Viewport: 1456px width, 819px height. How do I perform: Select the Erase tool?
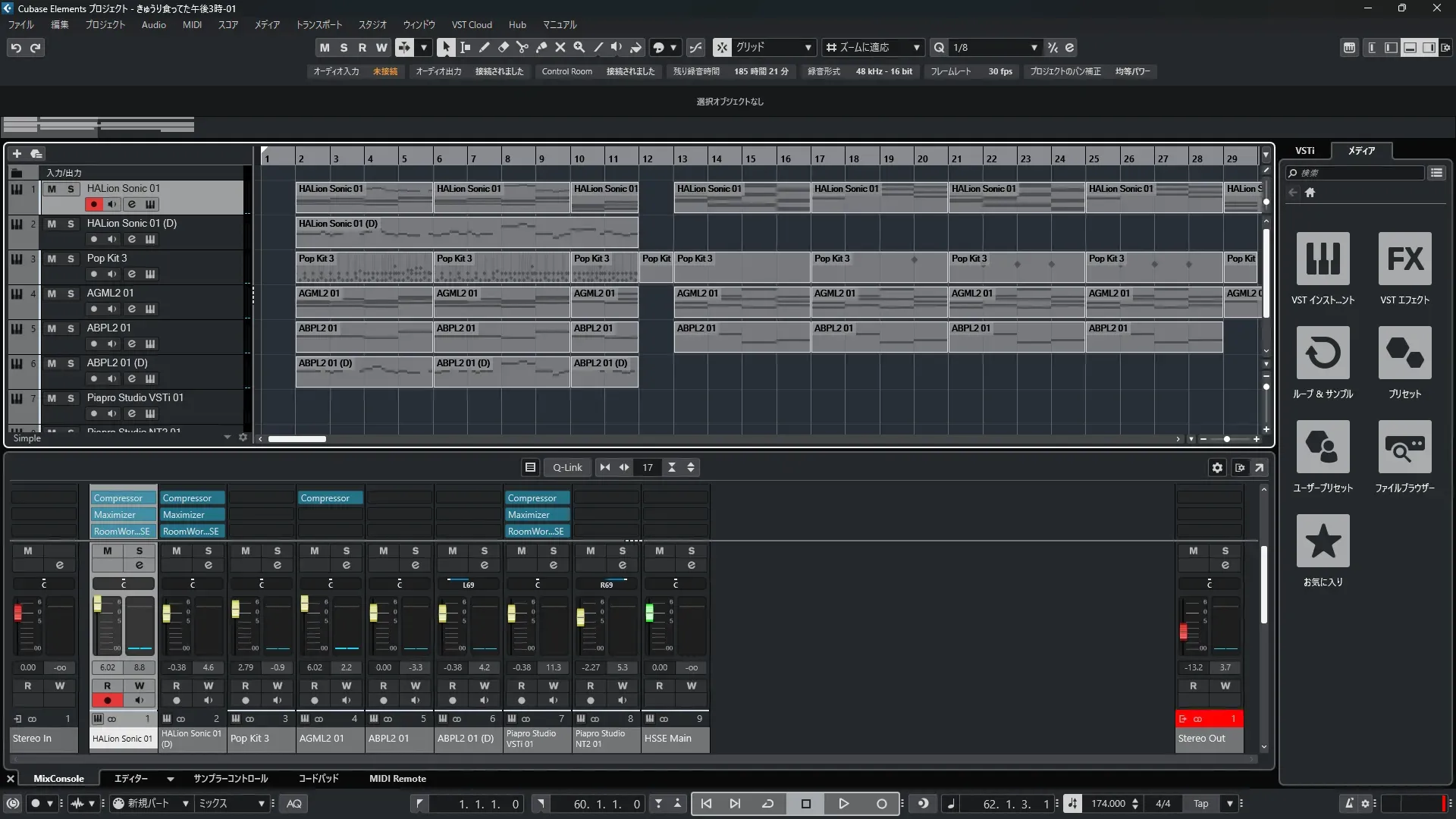pos(503,47)
